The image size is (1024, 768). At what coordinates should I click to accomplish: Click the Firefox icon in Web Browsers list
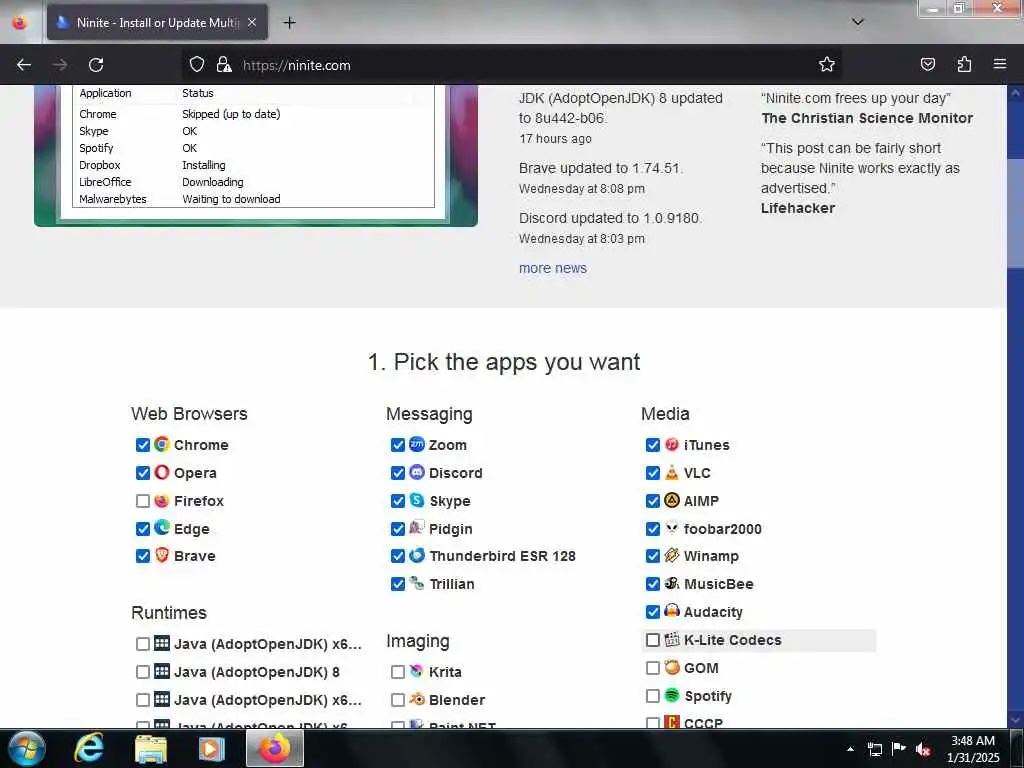(x=161, y=501)
